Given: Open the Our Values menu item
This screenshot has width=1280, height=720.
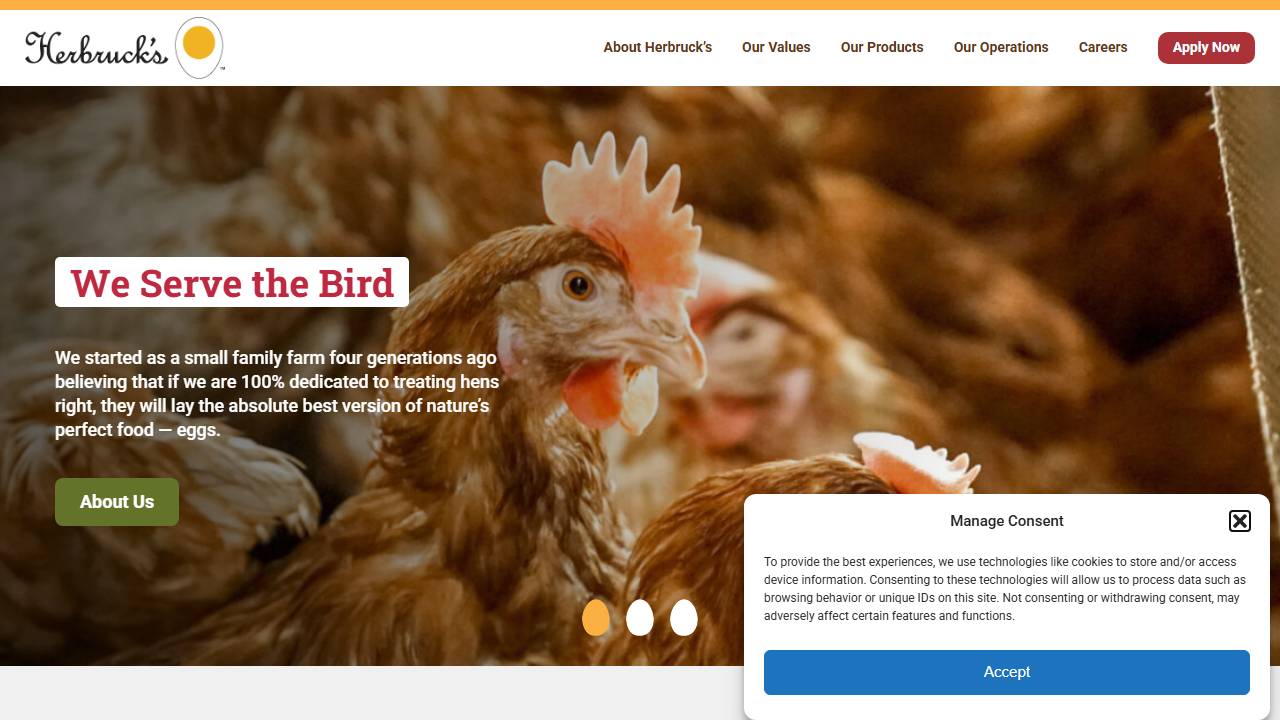Looking at the screenshot, I should click(776, 47).
